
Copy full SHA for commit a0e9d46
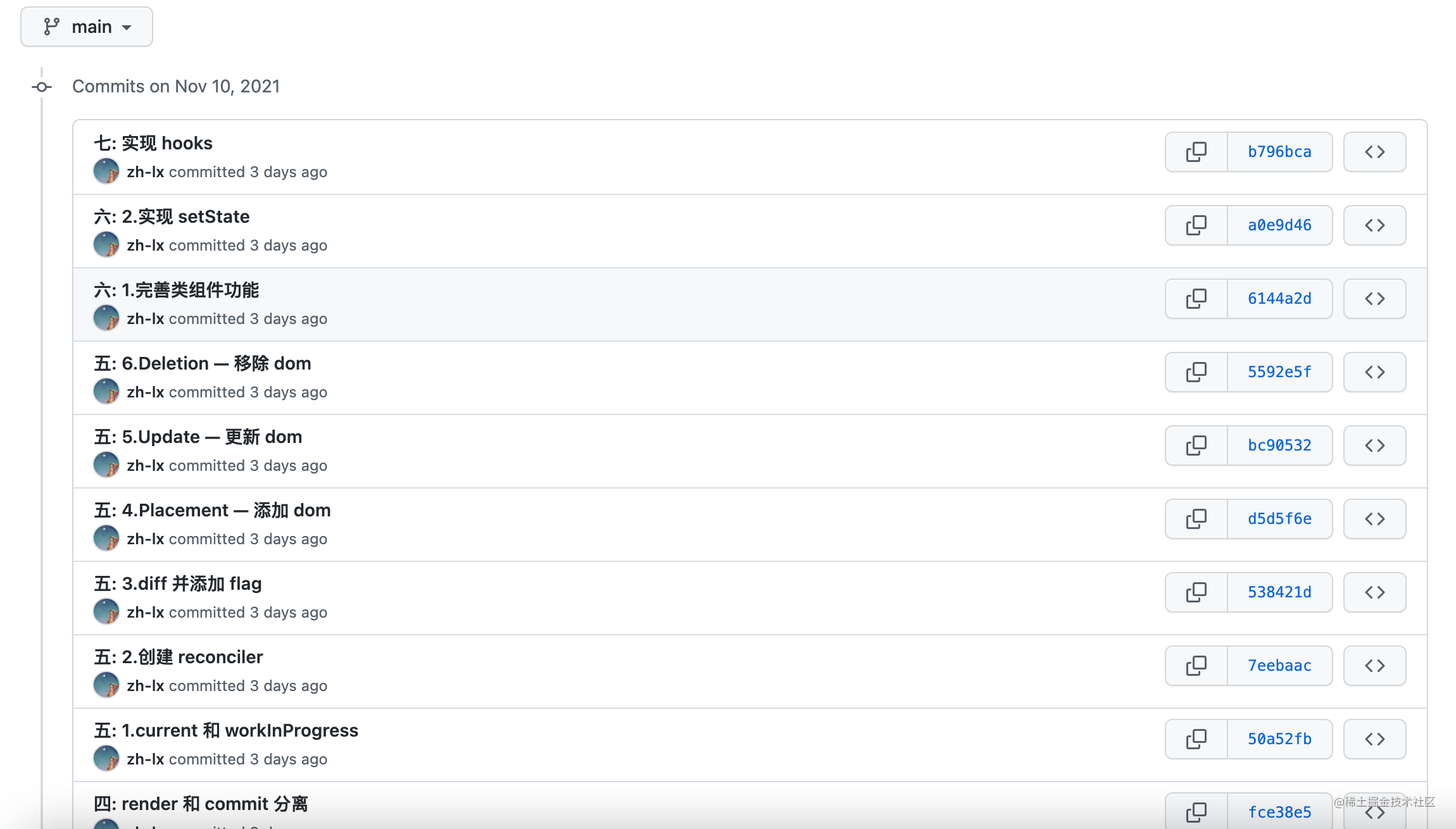1196,225
